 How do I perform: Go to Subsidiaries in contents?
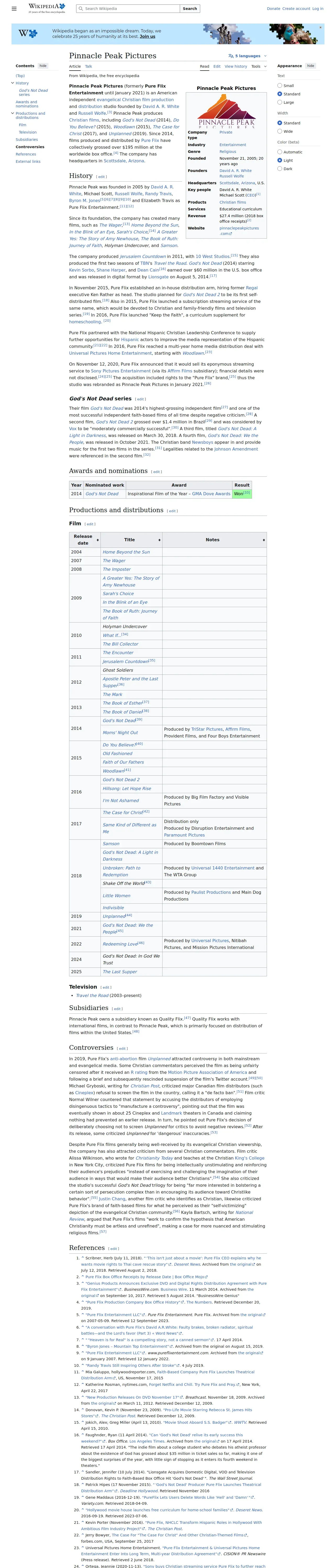[x=27, y=139]
